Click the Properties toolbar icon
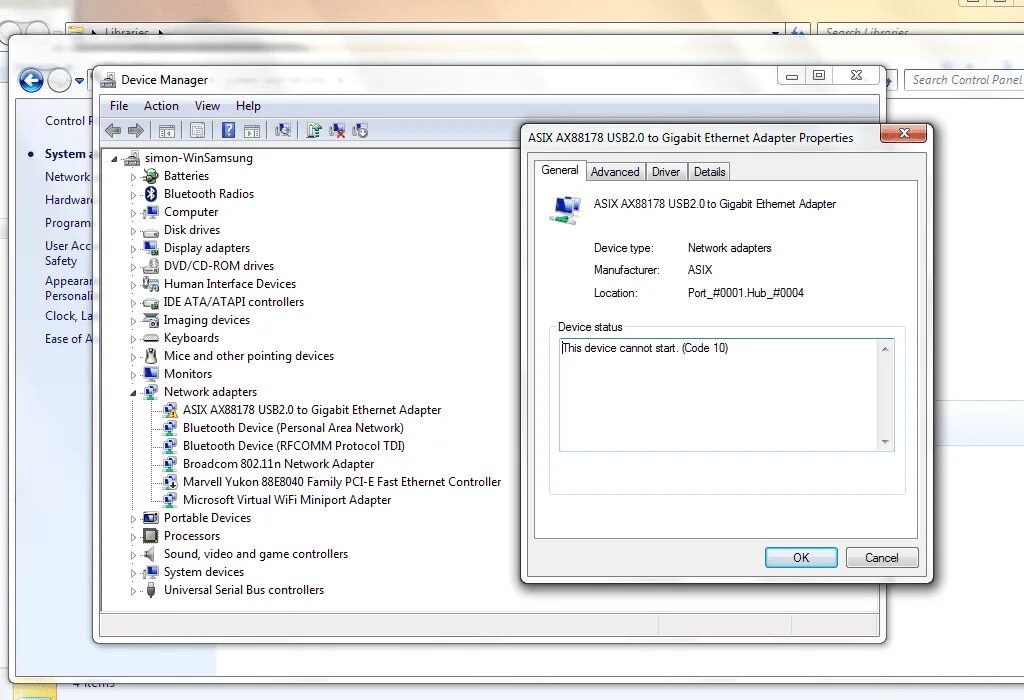The width and height of the screenshot is (1024, 700). tap(197, 131)
